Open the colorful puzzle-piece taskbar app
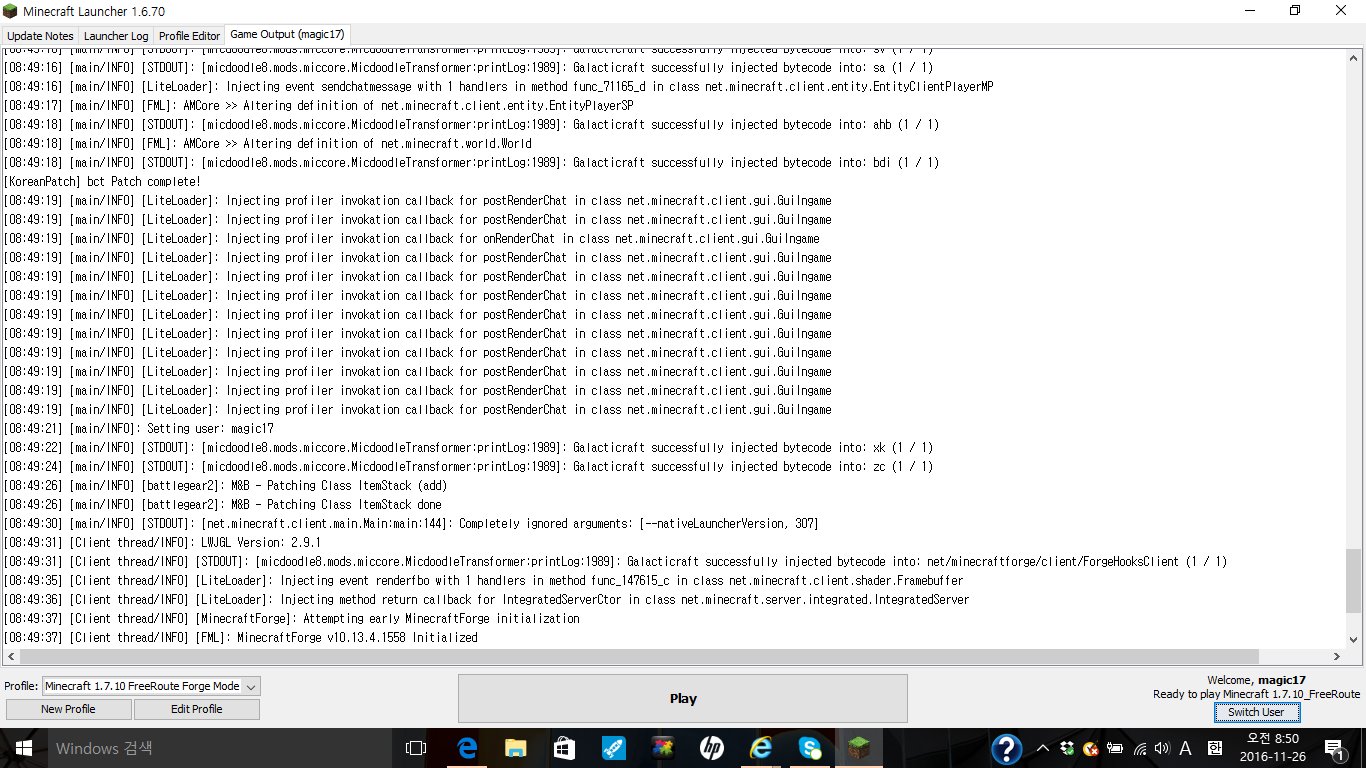 (663, 748)
